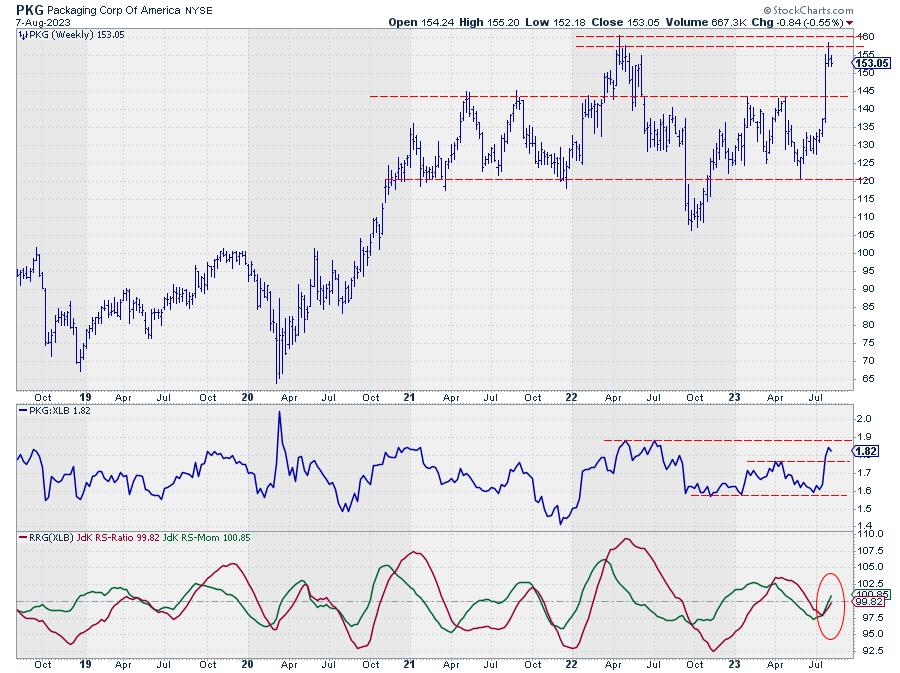
Task: Click the JdK RS-Mom 100.85 legend text
Action: pos(206,538)
